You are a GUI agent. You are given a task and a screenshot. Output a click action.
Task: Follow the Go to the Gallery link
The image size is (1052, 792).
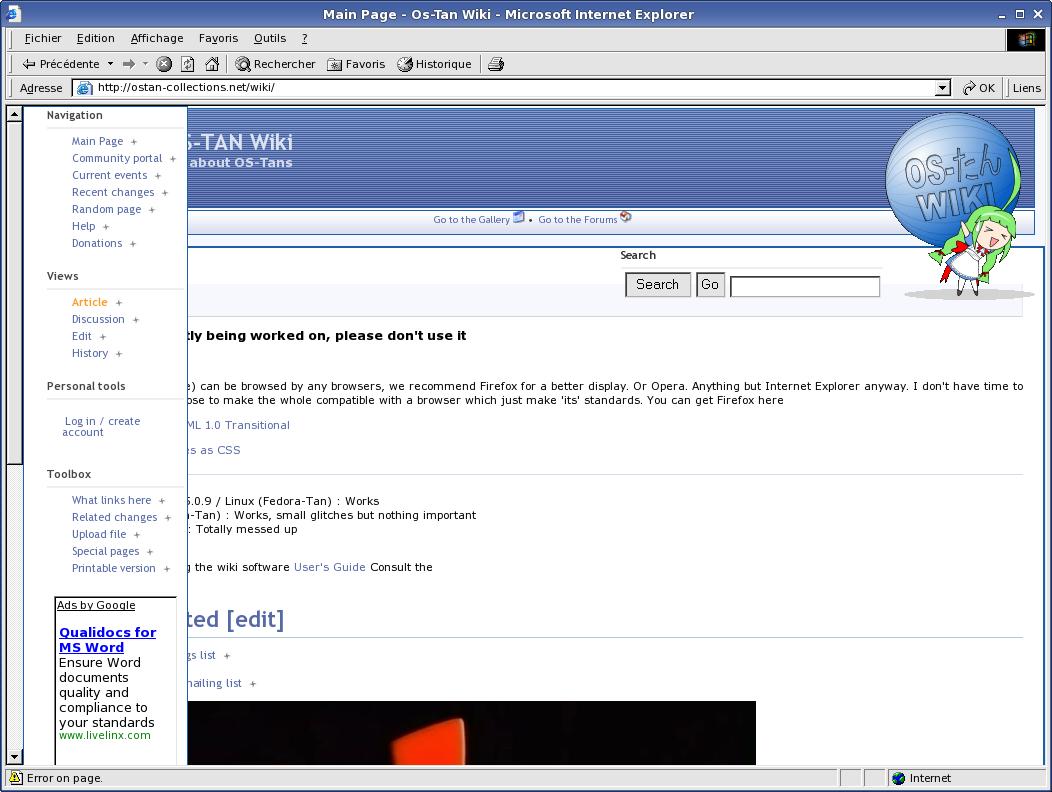471,219
